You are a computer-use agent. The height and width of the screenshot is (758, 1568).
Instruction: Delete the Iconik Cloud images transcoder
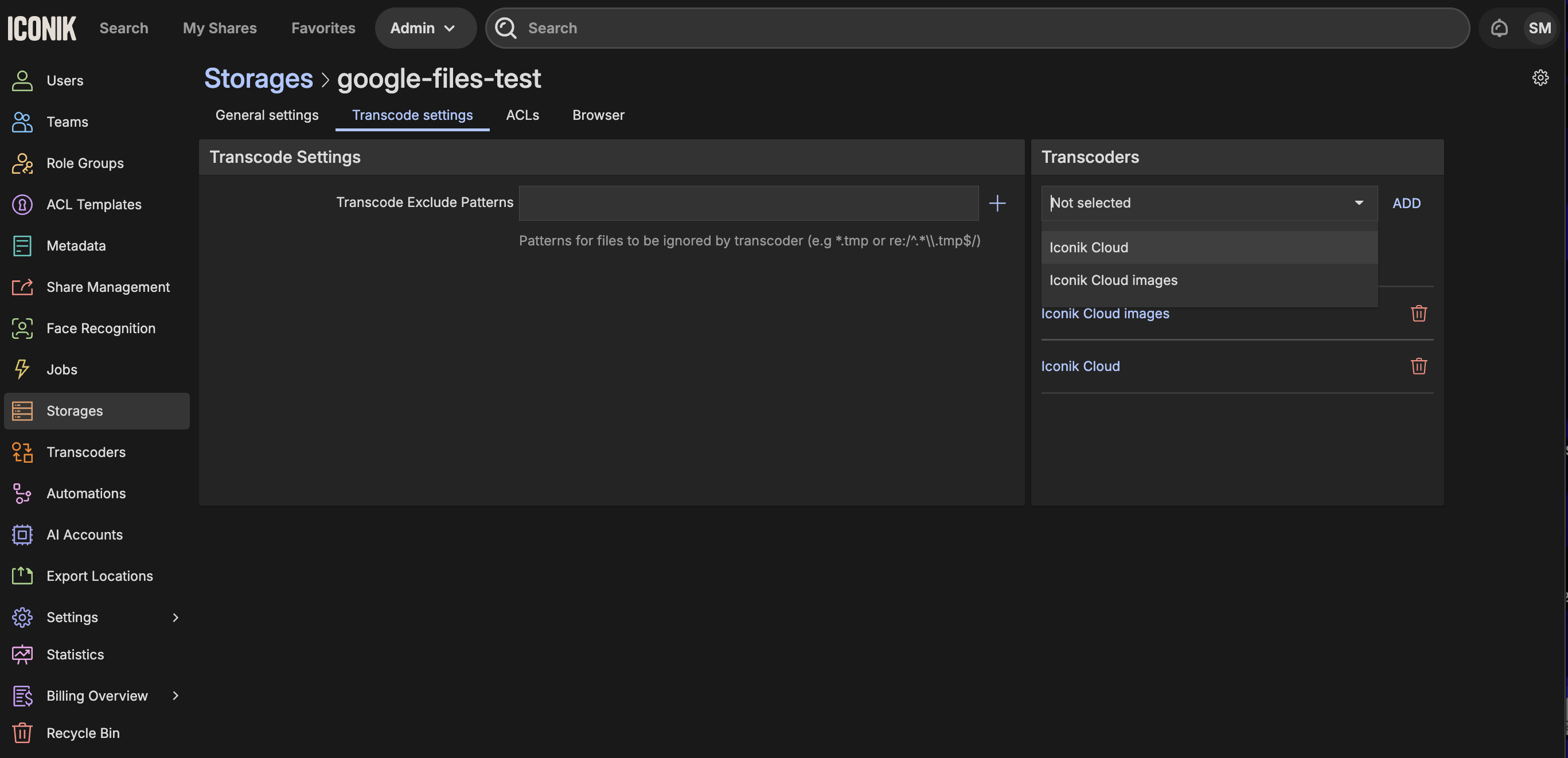coord(1418,313)
